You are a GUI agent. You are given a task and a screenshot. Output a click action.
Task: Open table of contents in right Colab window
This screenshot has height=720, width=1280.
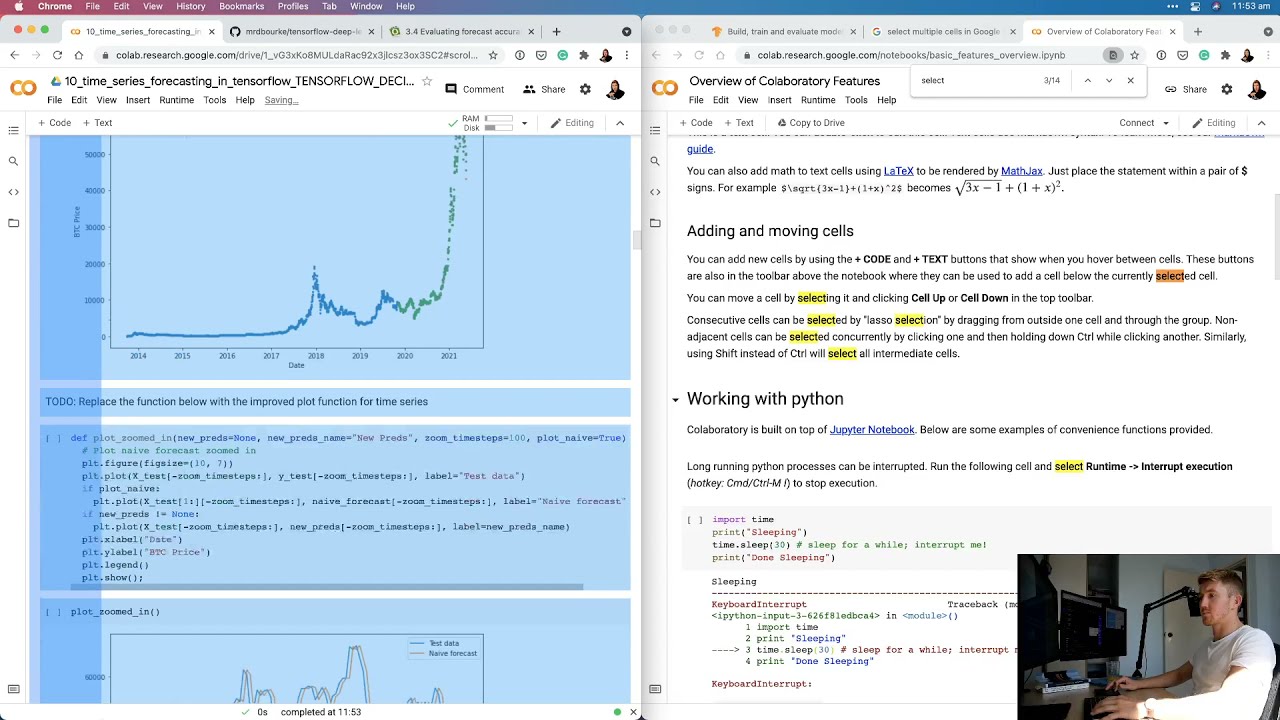[655, 130]
